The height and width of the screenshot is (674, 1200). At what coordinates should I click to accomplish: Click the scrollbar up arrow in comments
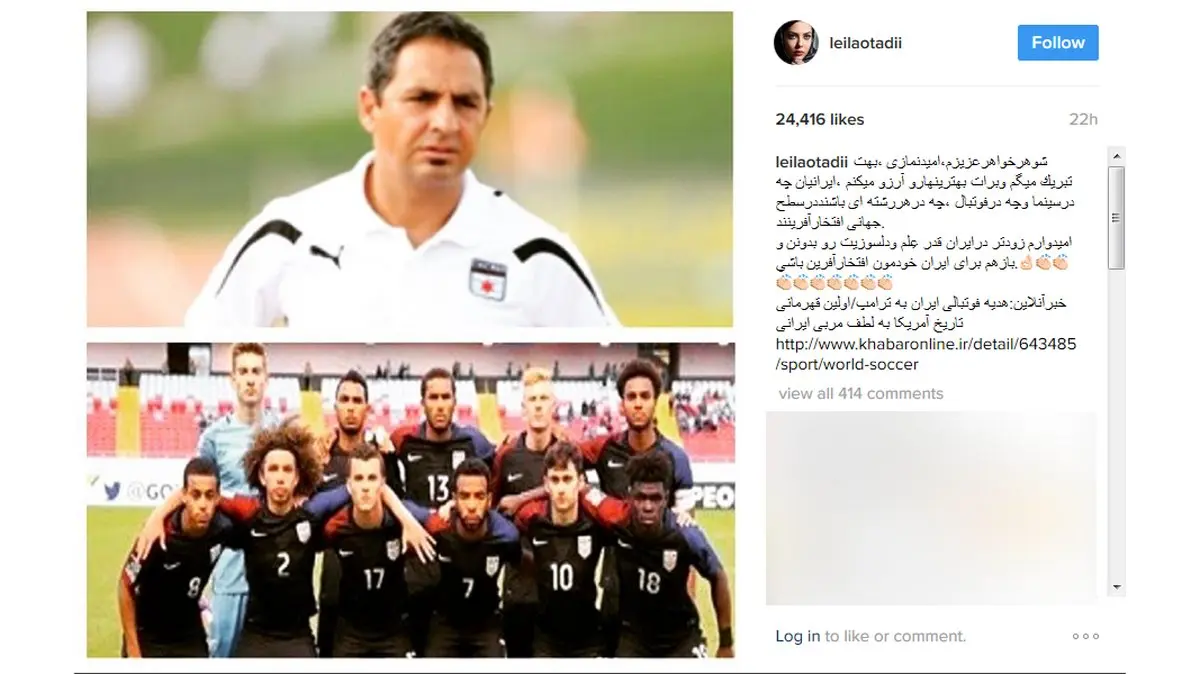(x=1117, y=155)
